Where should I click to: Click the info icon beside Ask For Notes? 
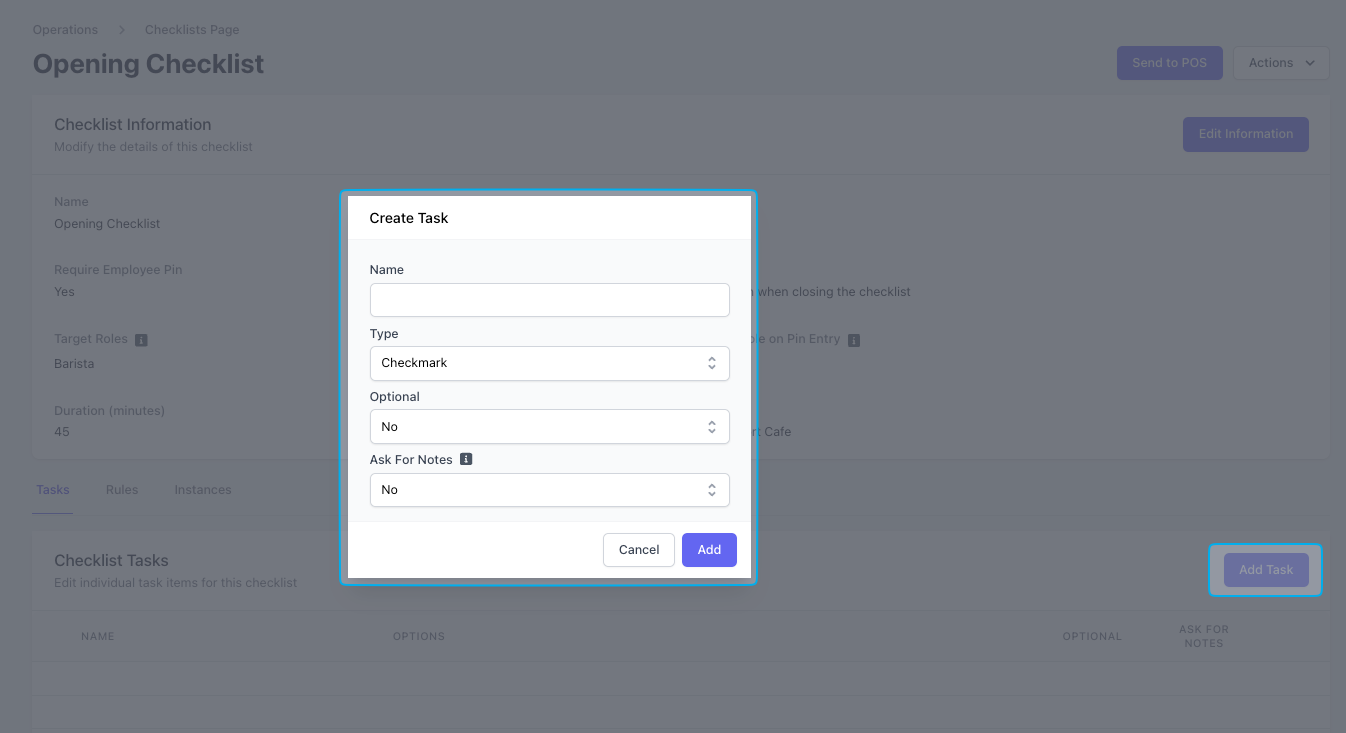[466, 460]
